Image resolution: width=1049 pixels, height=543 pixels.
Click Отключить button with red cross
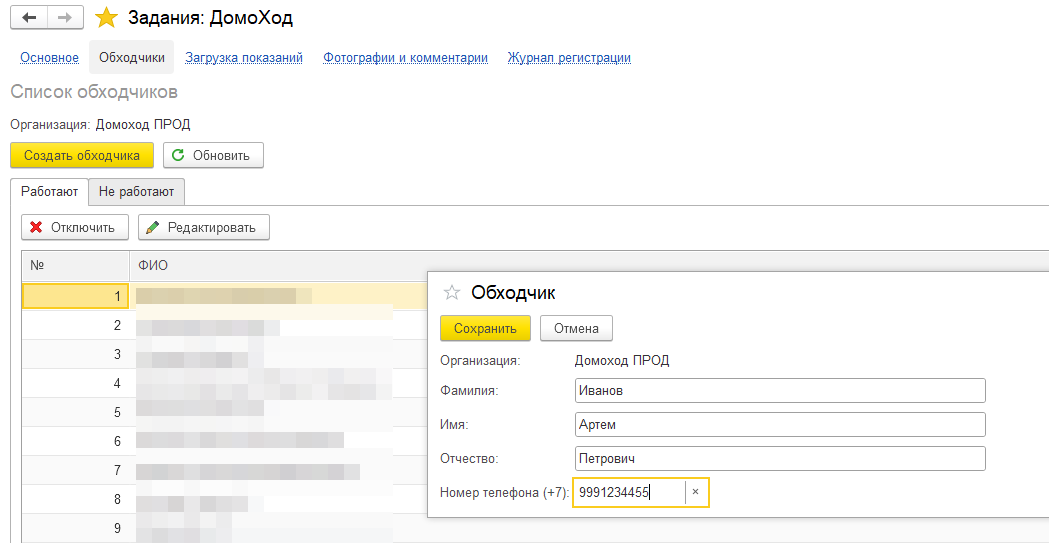[75, 227]
